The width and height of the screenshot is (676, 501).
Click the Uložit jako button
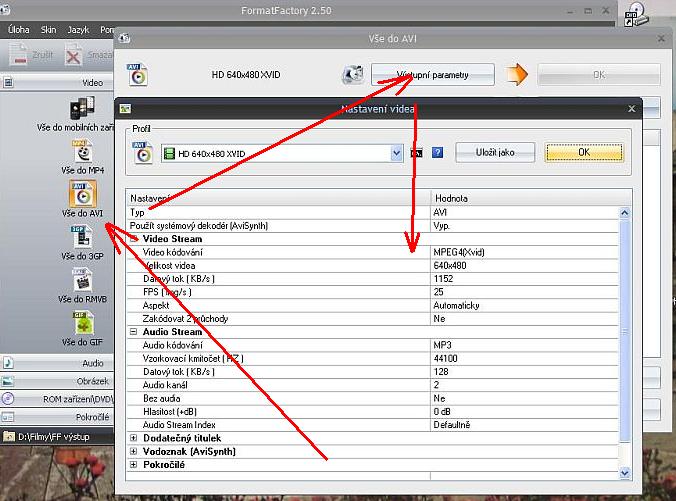495,153
